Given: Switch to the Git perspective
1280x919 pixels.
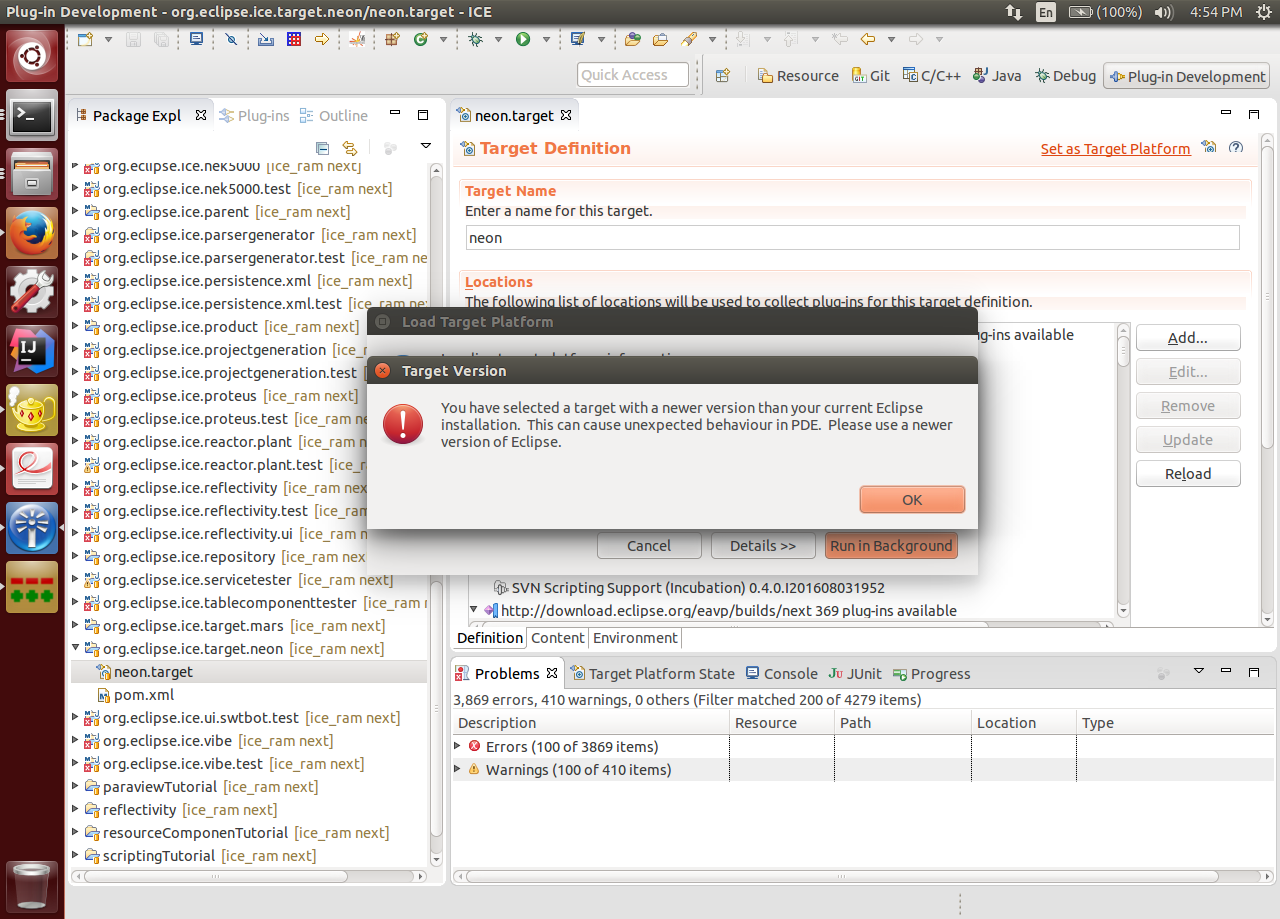Looking at the screenshot, I should (870, 76).
